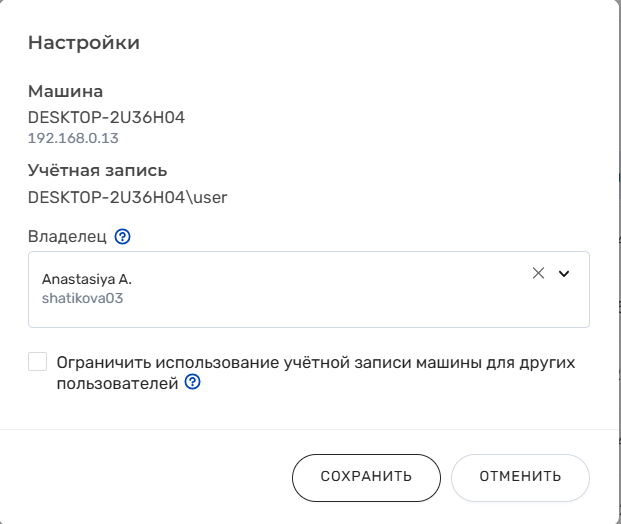Open help icon after the word пользователей
Image resolution: width=621 pixels, height=524 pixels.
[193, 382]
